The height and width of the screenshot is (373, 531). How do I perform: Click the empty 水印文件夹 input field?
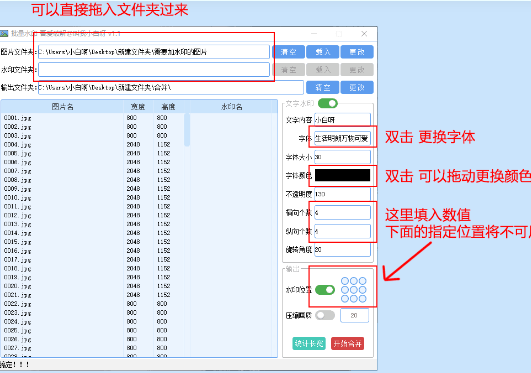(154, 70)
